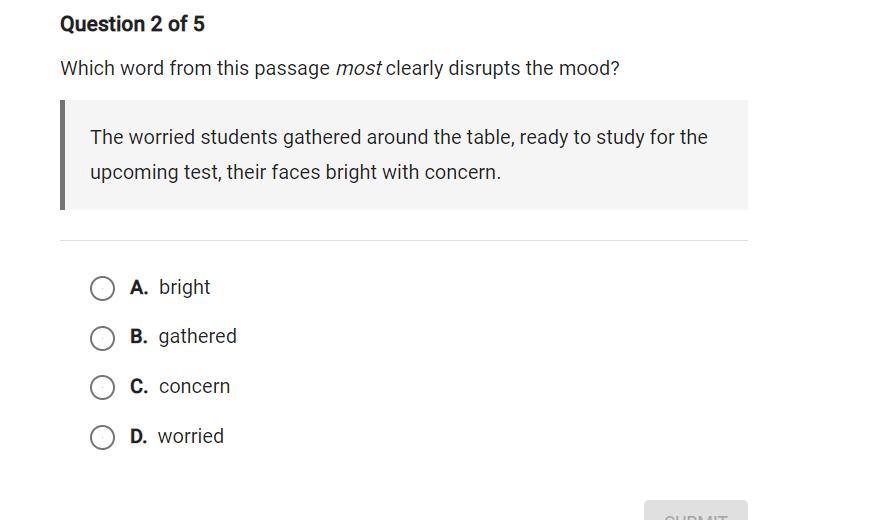Click the bold letter "C." option label
Screen dimensions: 884x520
[x=139, y=386]
